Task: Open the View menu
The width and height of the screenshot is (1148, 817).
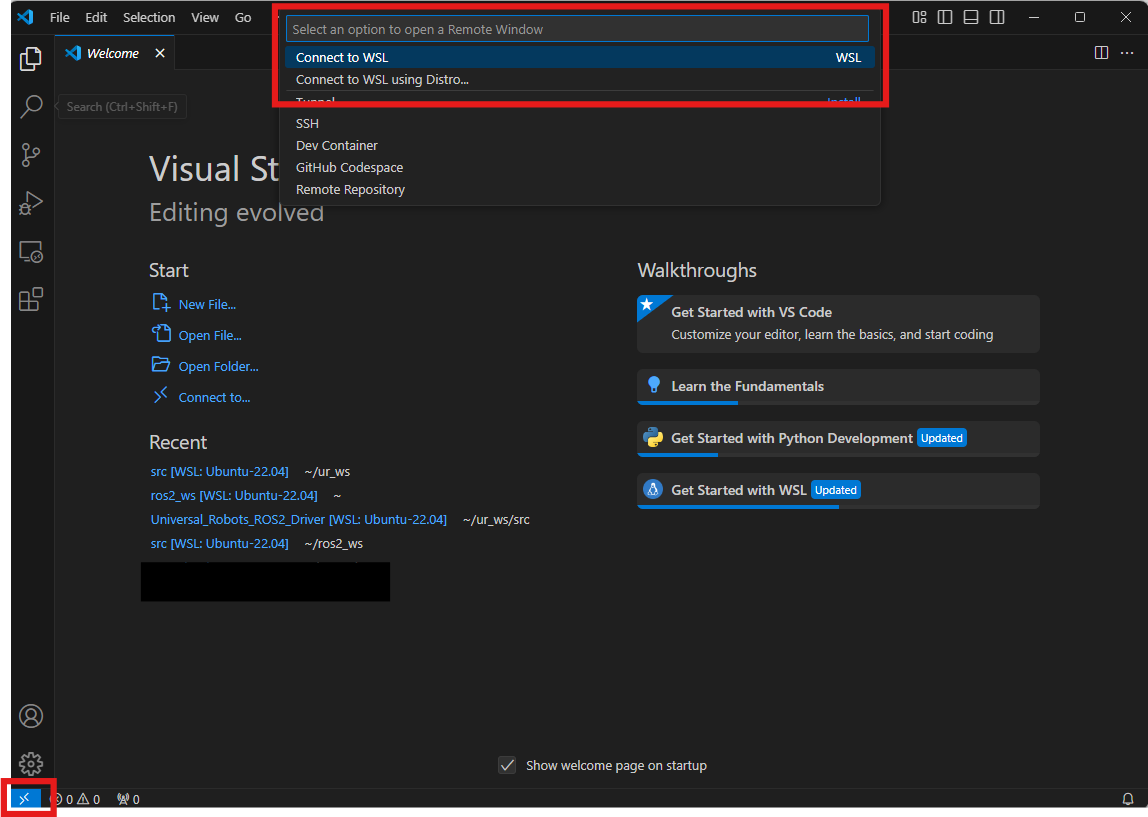Action: click(x=205, y=18)
